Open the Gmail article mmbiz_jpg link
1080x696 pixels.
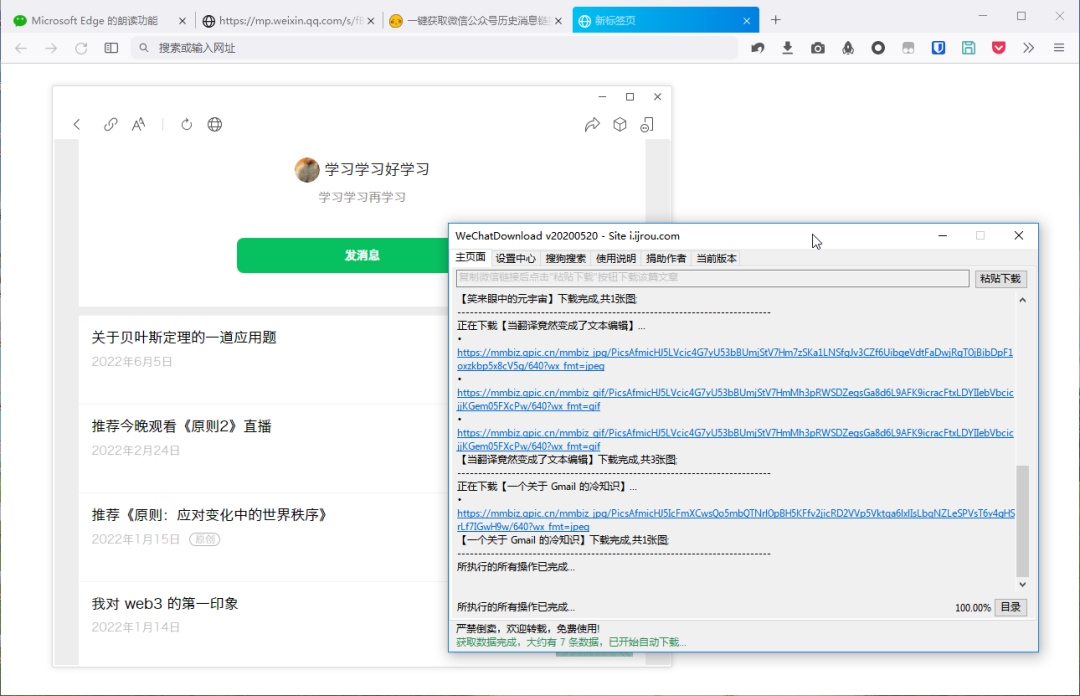[736, 520]
